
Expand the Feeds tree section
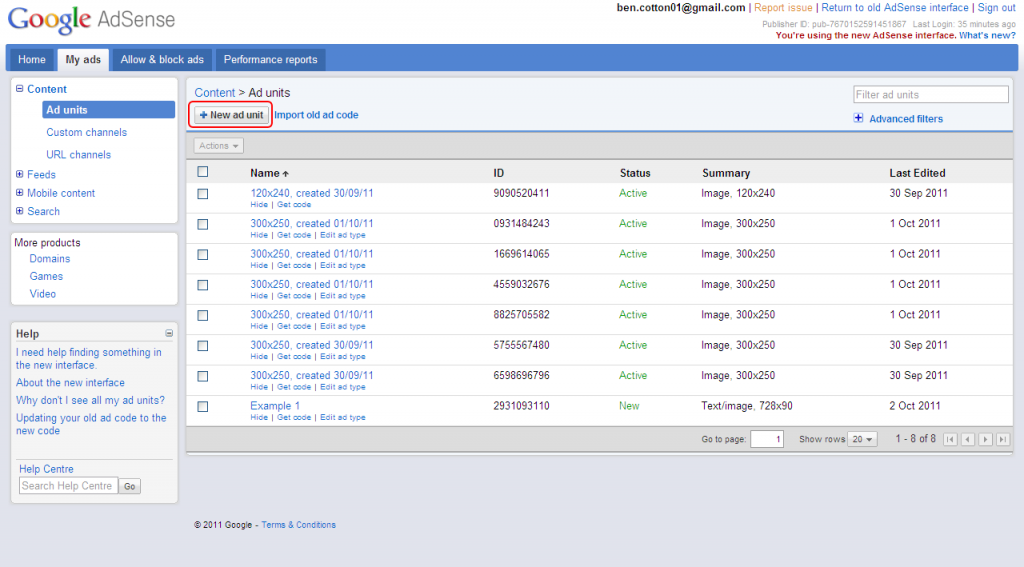(x=19, y=174)
